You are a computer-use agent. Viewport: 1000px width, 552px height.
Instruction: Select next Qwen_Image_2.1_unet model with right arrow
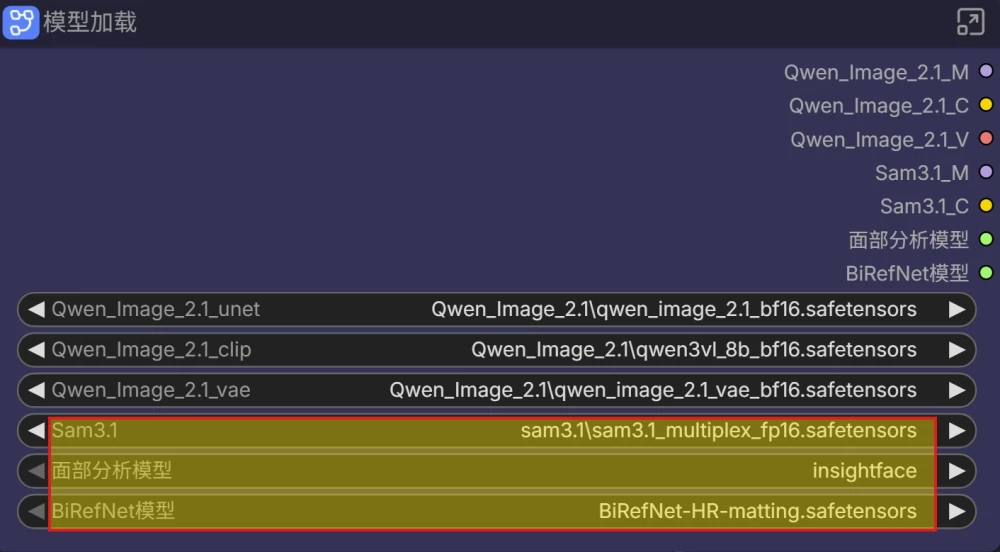click(x=957, y=309)
